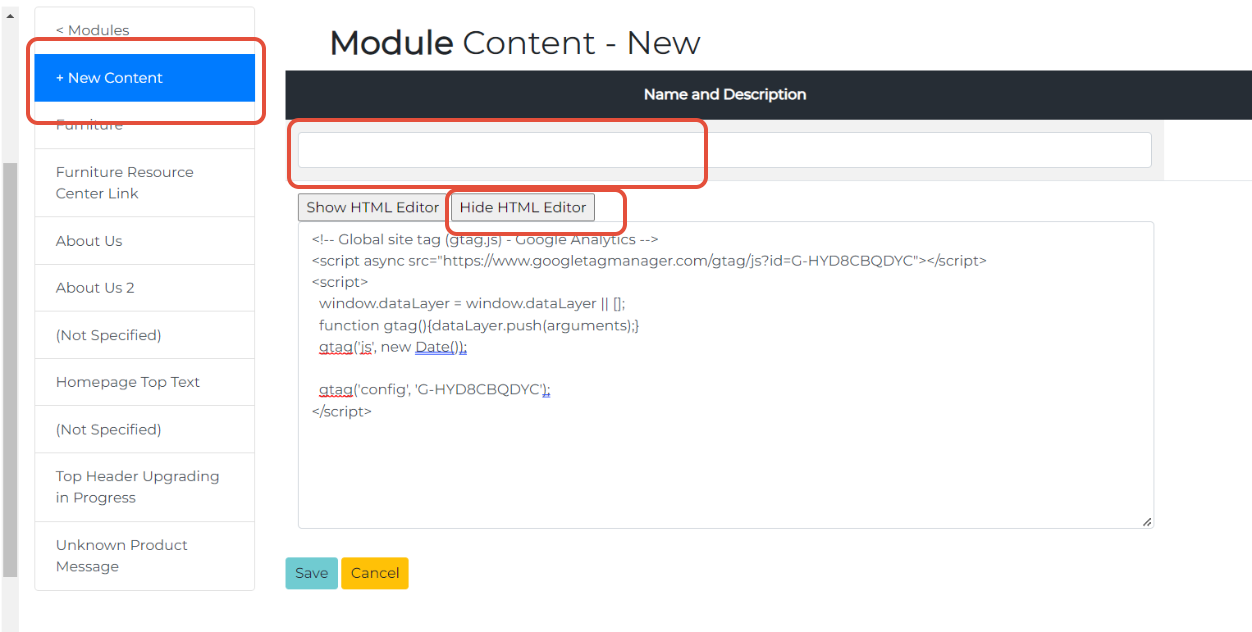Select the first '(Not Specified)' item below About Us 2
1252x632 pixels.
(x=145, y=335)
